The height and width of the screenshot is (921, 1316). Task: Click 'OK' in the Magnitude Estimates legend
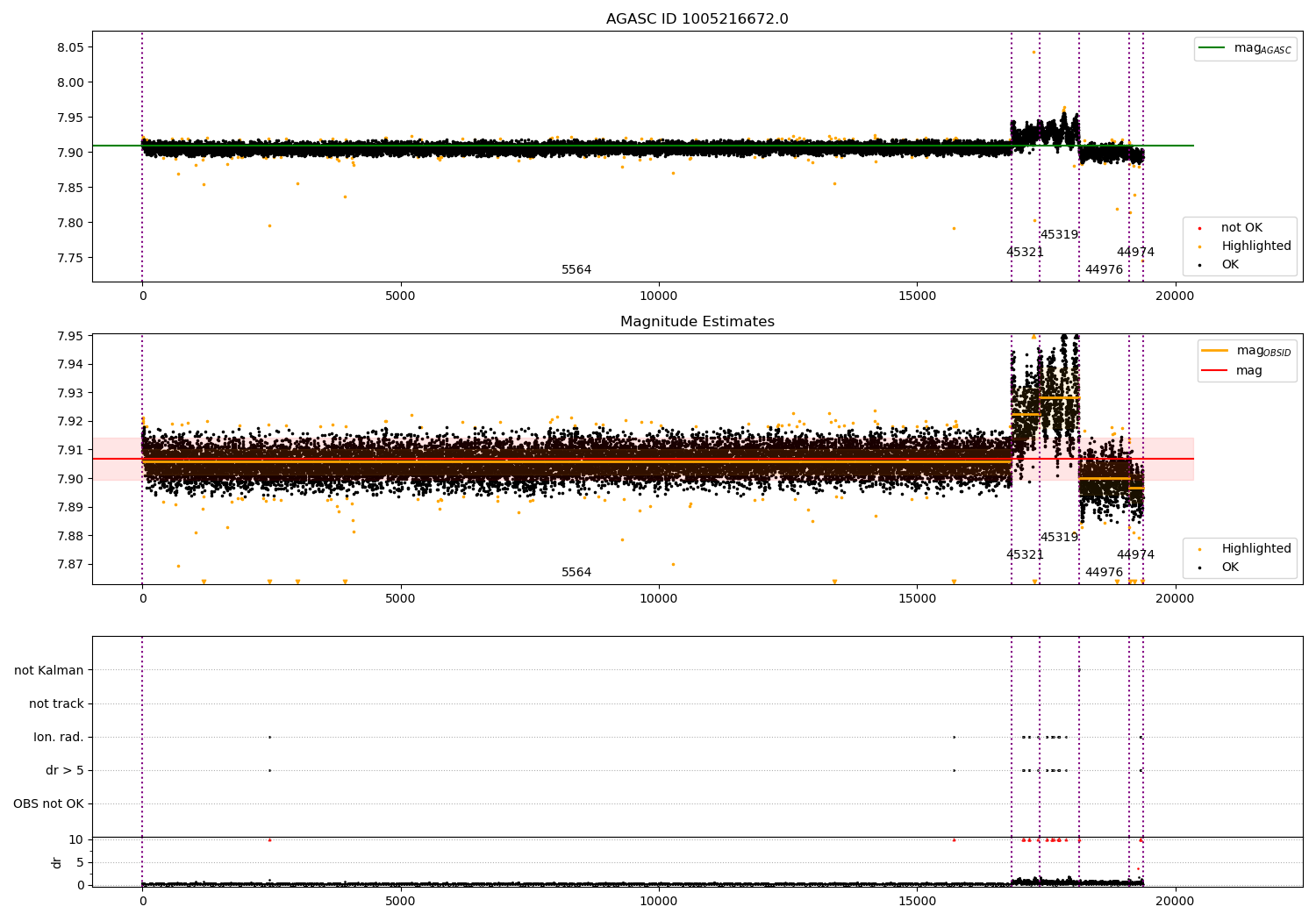click(1230, 568)
